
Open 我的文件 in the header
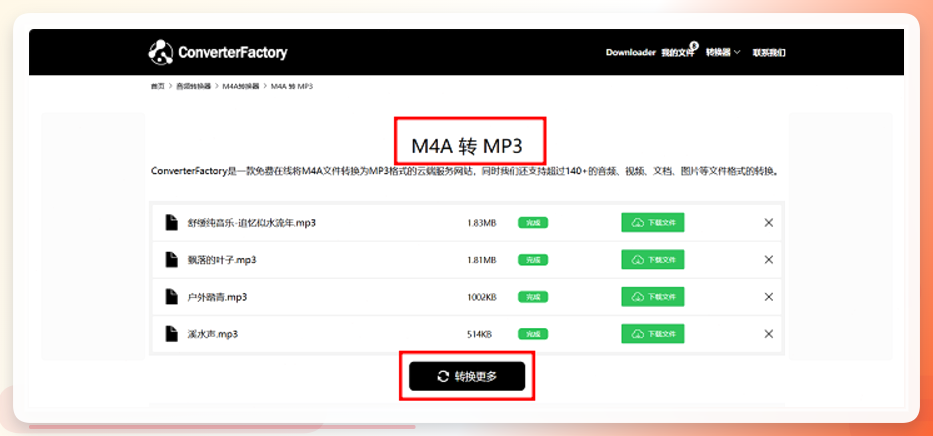click(678, 52)
